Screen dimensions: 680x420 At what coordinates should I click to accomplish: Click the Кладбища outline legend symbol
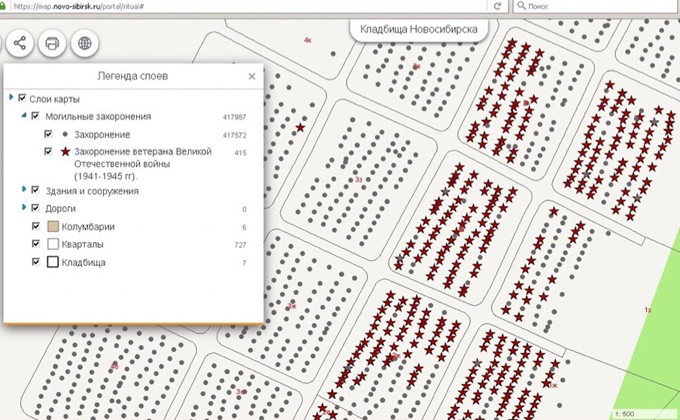pyautogui.click(x=53, y=262)
